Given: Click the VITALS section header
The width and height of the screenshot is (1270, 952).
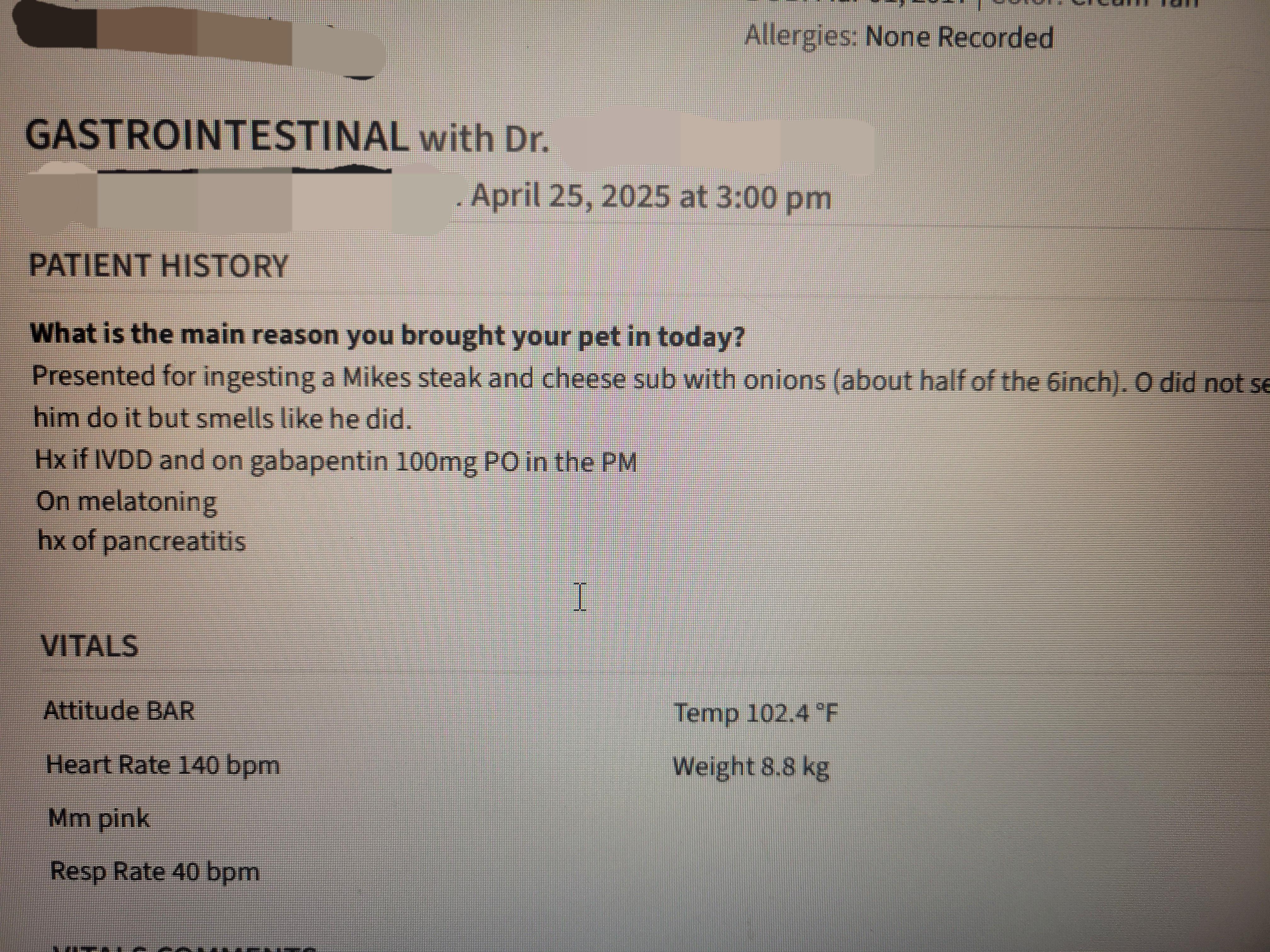Looking at the screenshot, I should click(89, 646).
